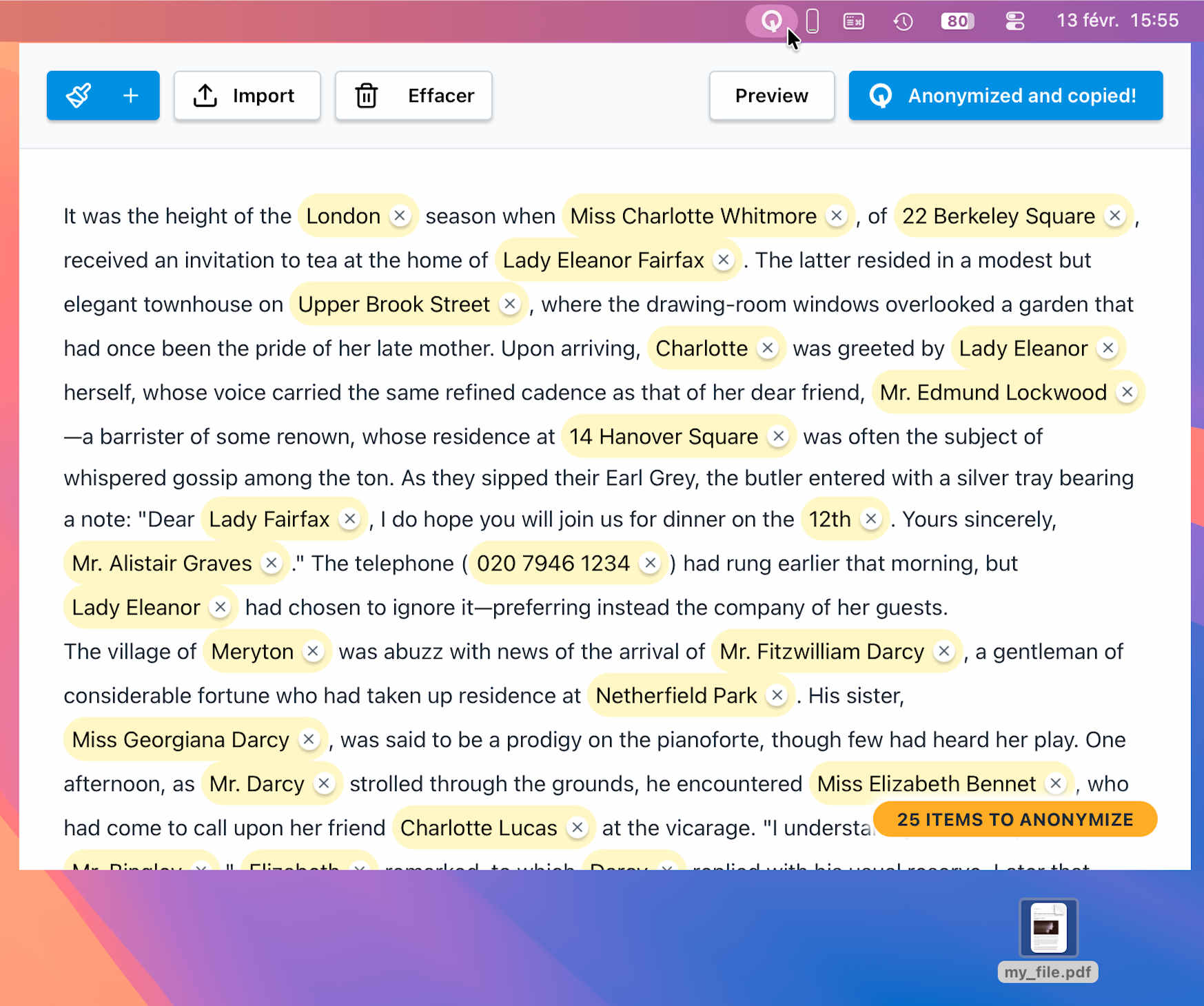Viewport: 1204px width, 1006px height.
Task: Click the Preview button
Action: coord(771,95)
